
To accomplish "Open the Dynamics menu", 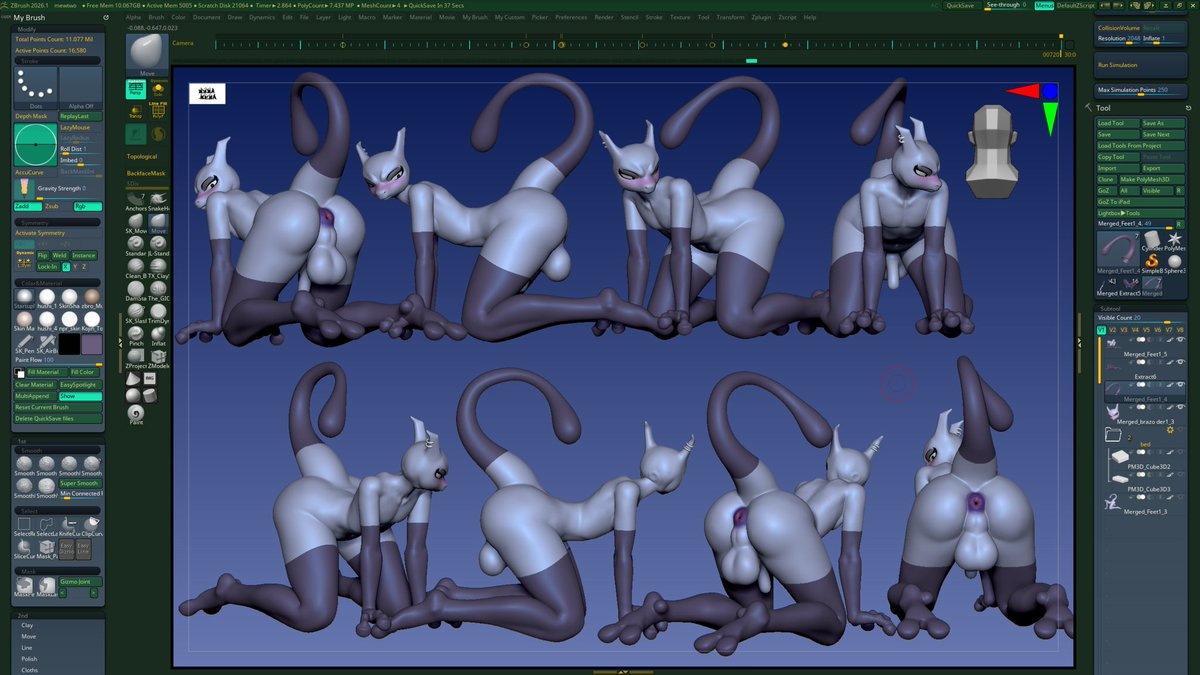I will (262, 17).
